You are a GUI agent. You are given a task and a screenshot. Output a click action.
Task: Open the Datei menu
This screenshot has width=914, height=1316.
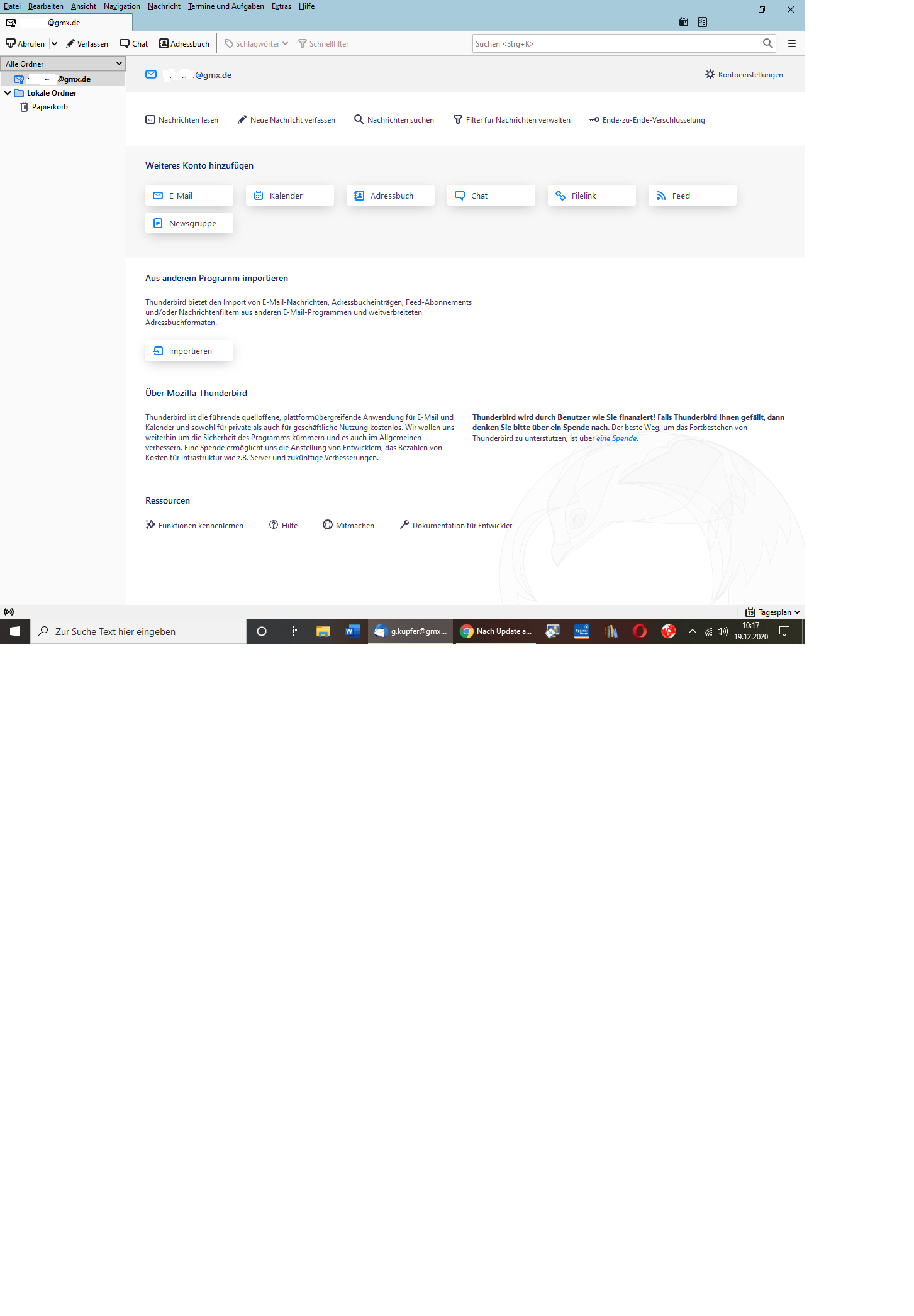12,6
